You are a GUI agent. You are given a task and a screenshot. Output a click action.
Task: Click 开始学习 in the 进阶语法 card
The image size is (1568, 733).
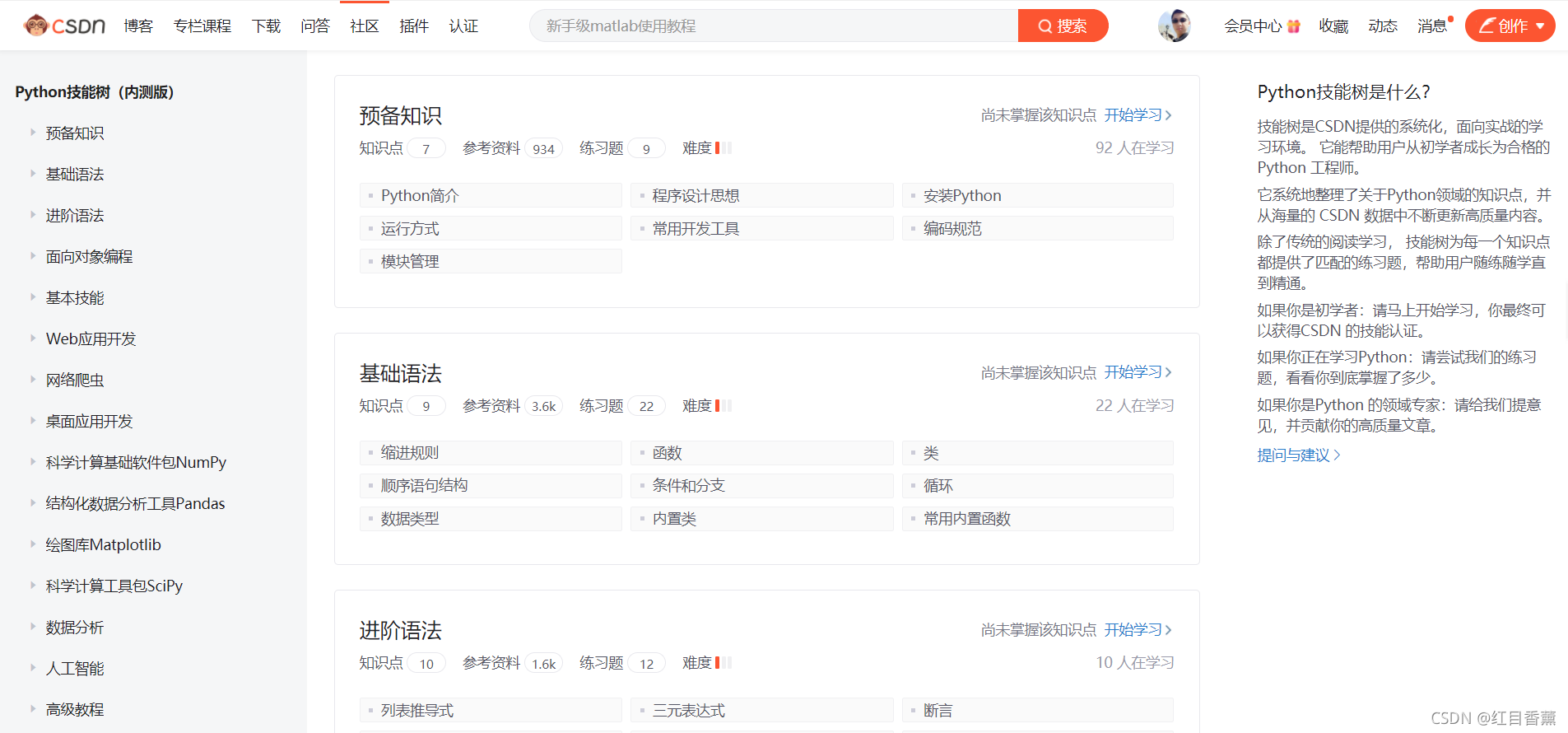1138,630
